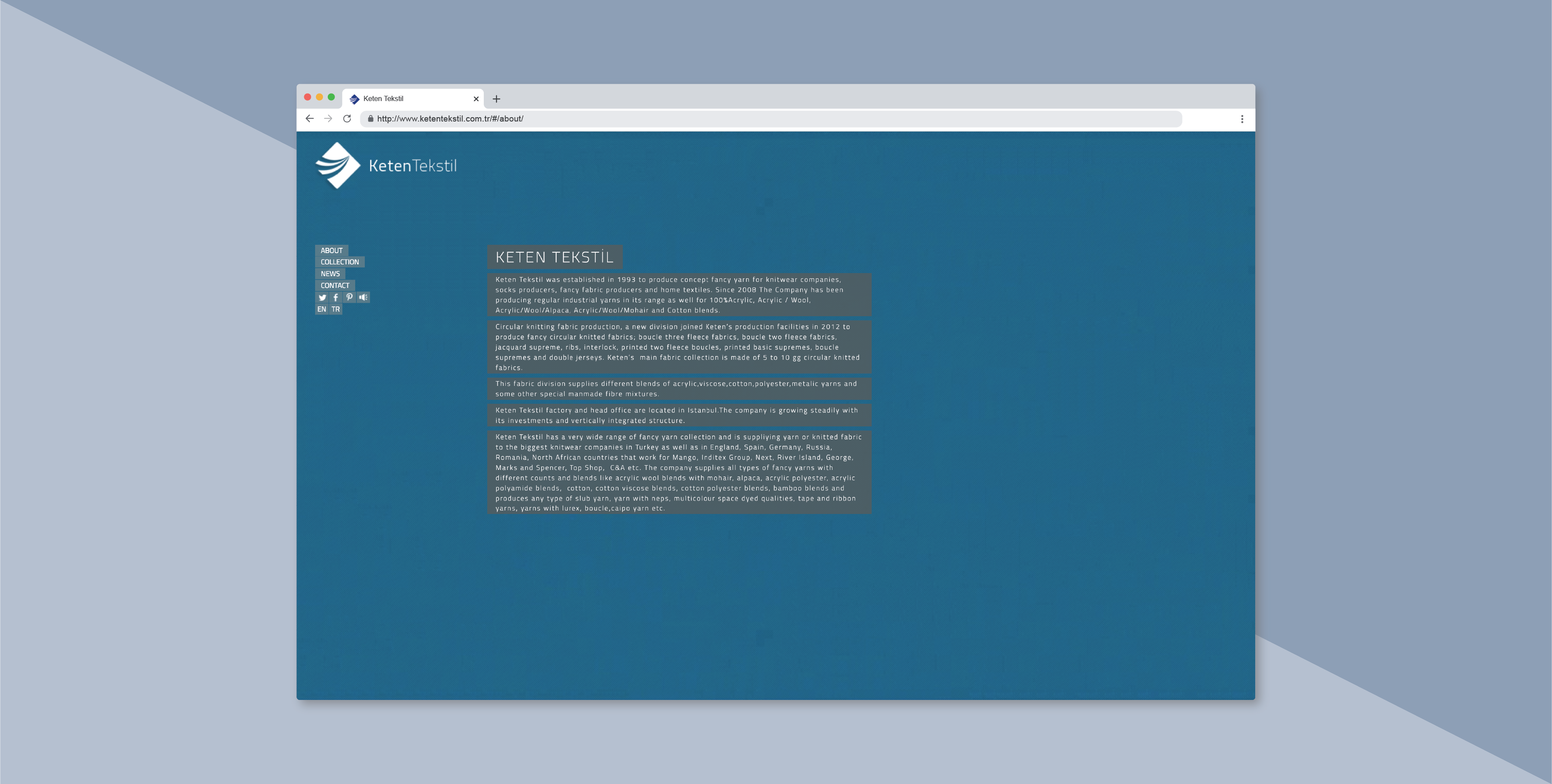Viewport: 1552px width, 784px height.
Task: Click the lock icon in address bar
Action: (370, 118)
